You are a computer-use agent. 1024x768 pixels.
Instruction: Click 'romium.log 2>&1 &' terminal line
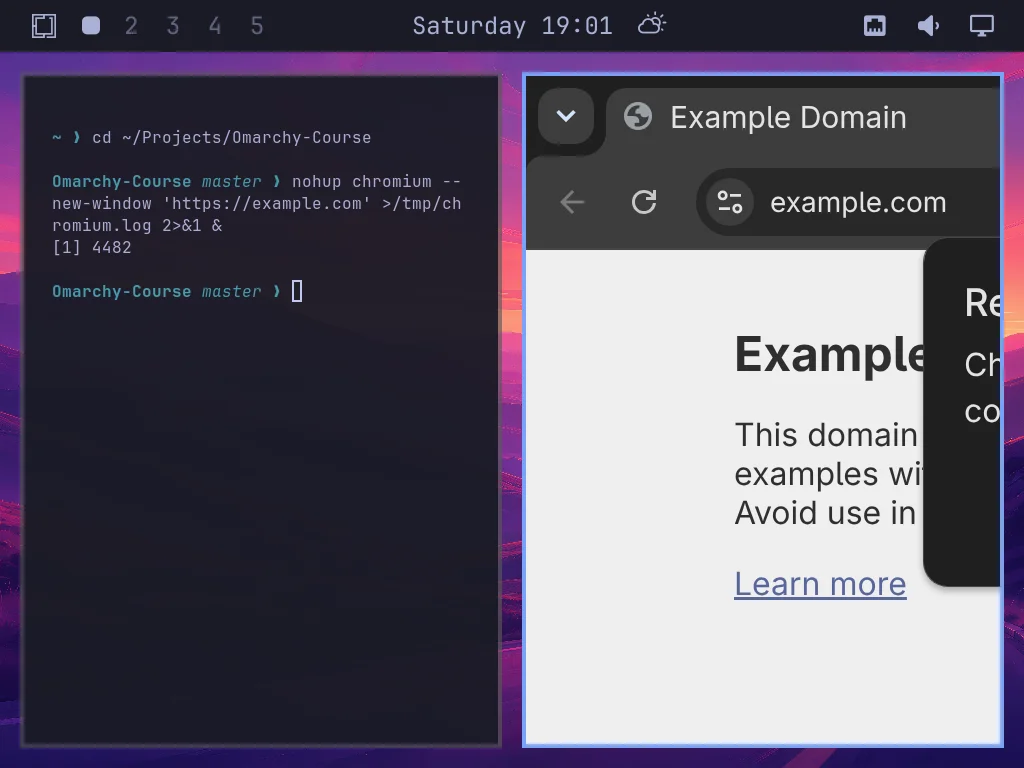137,225
